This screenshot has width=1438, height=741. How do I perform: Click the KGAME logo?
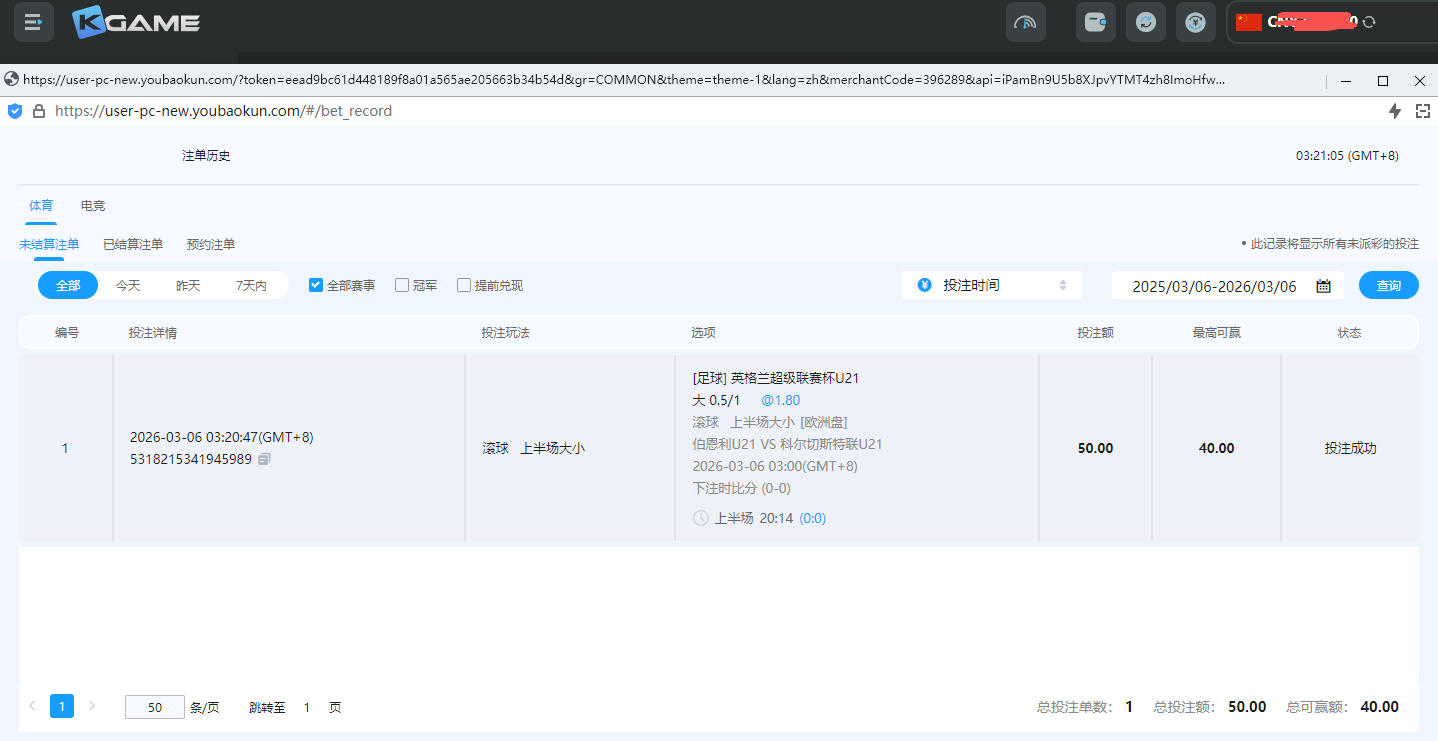click(x=136, y=22)
